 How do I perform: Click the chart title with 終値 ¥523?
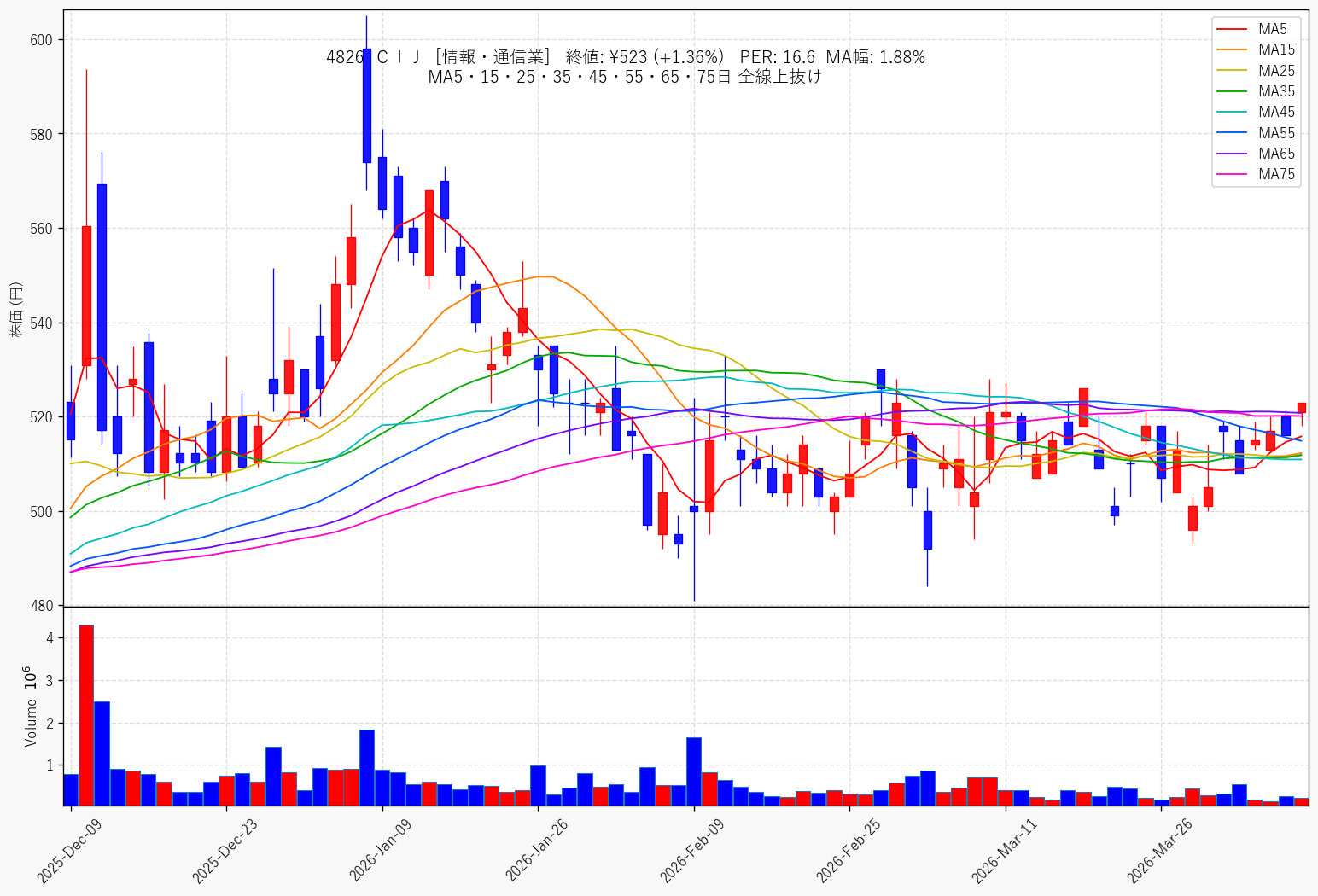coord(626,57)
